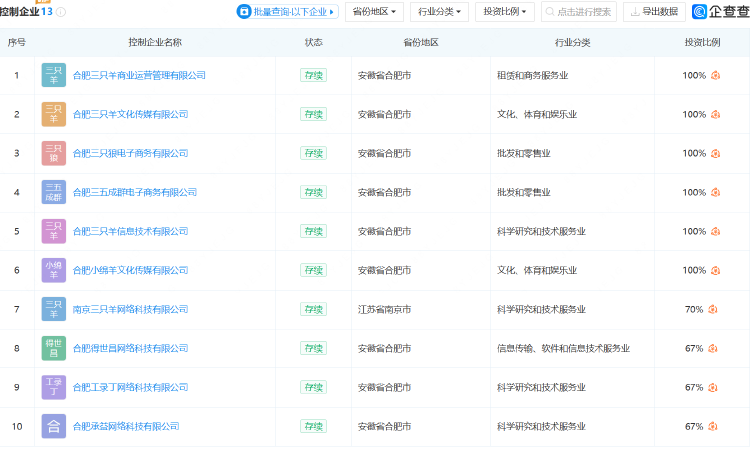Image resolution: width=750 pixels, height=452 pixels.
Task: Click the 三只狼 company logo tile
Action: 54,153
